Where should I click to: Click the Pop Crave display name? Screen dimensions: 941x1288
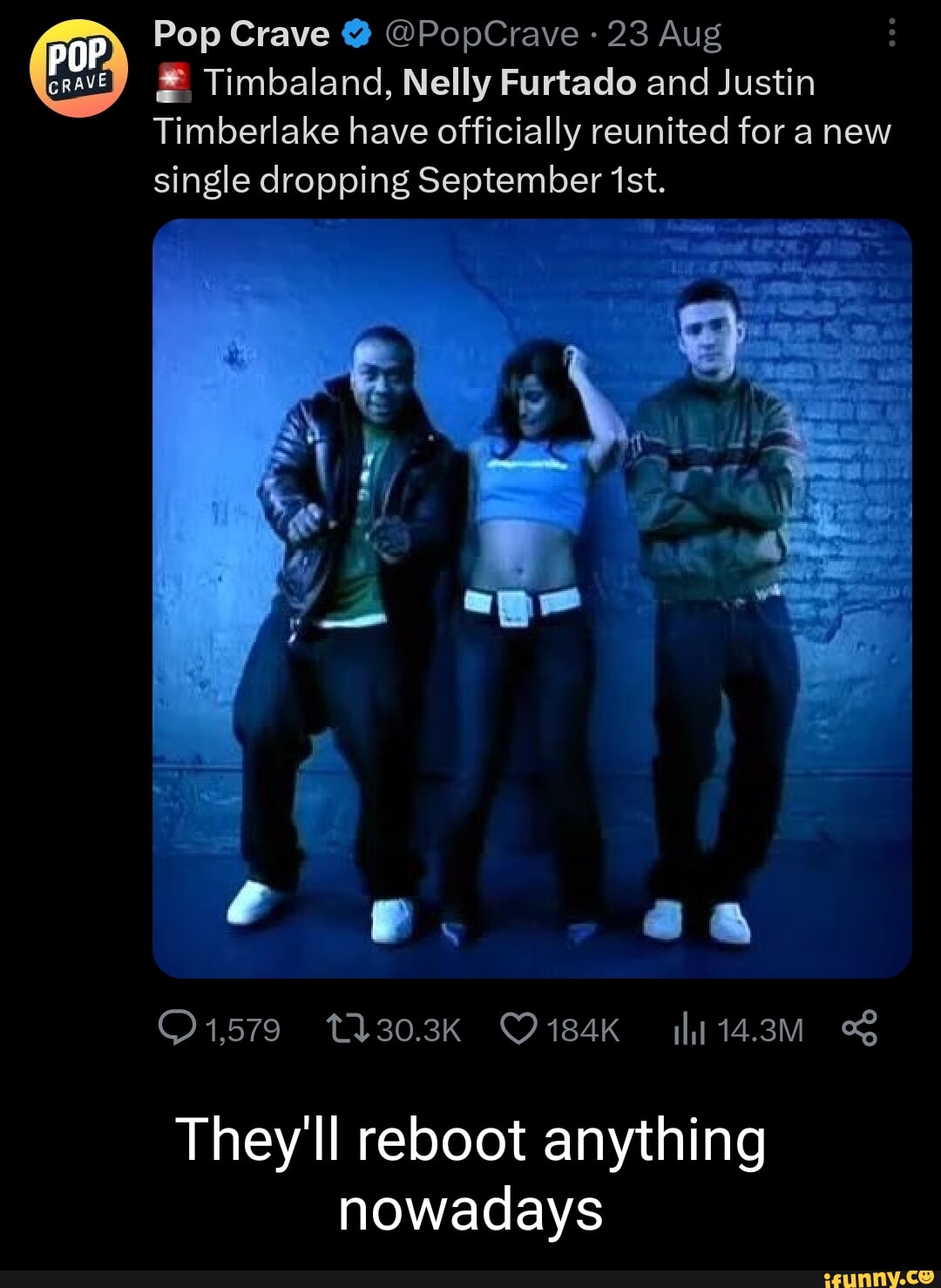click(241, 35)
